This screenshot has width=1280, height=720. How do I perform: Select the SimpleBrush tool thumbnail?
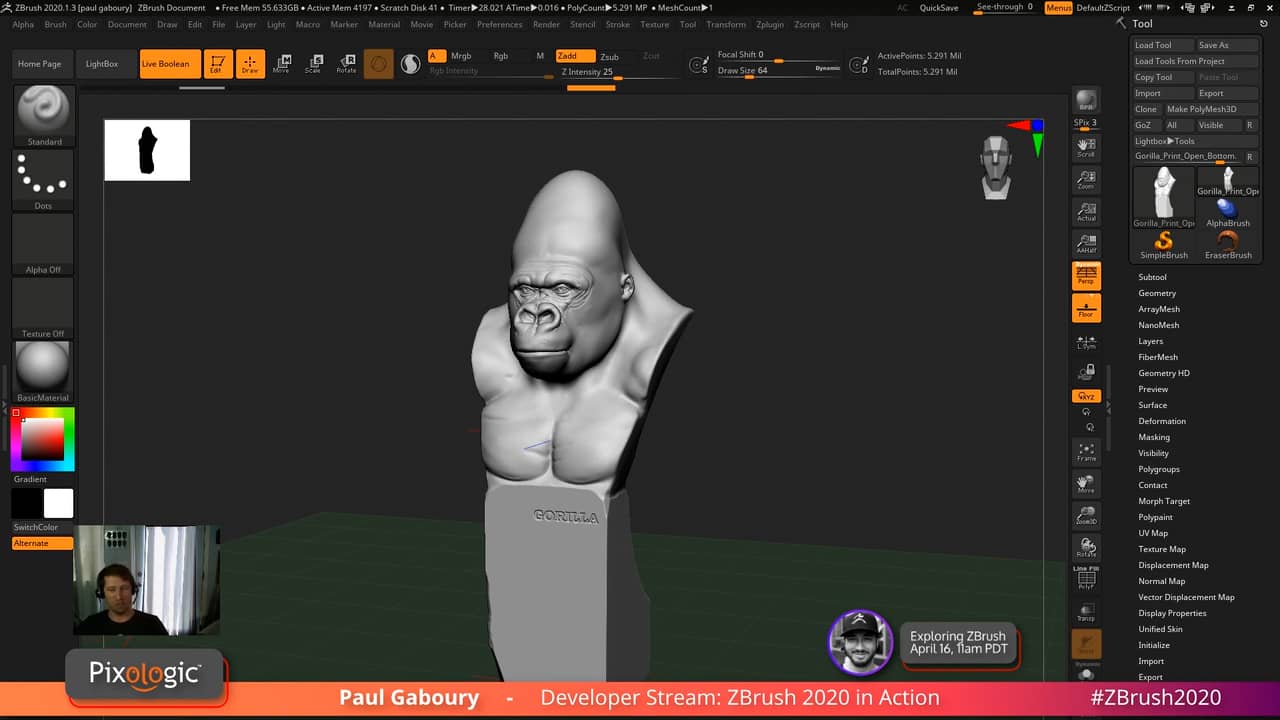tap(1164, 244)
